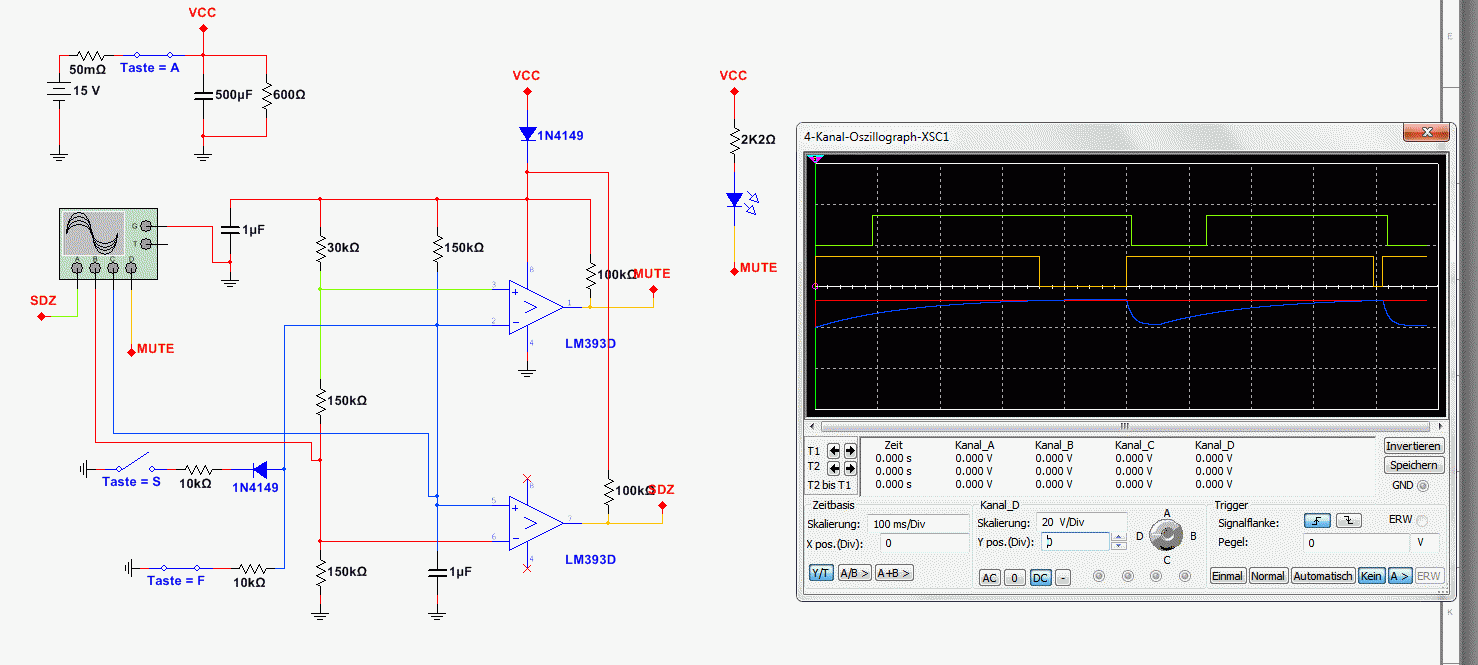
Task: Click the T2 bis T1 row label
Action: 831,484
